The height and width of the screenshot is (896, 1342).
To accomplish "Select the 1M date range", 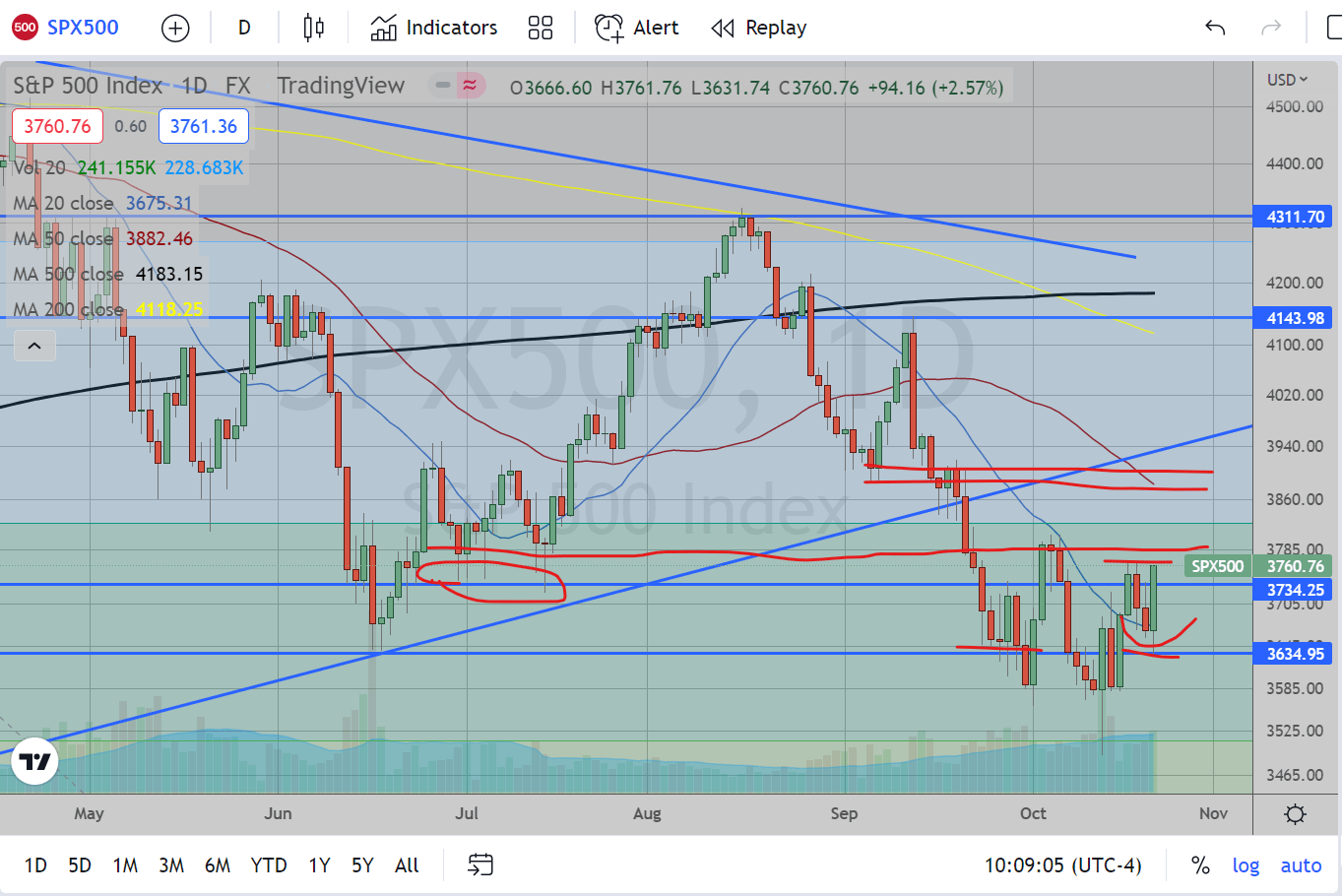I will [x=125, y=865].
